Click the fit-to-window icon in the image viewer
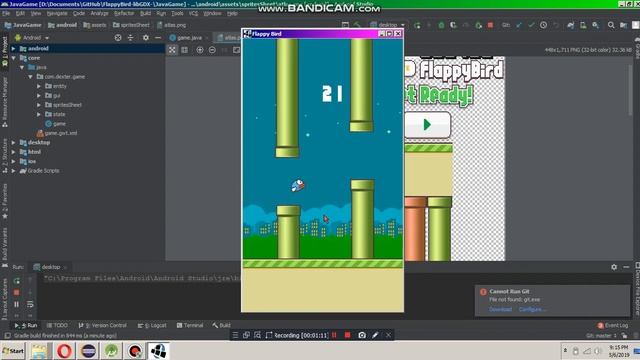 [x=236, y=50]
